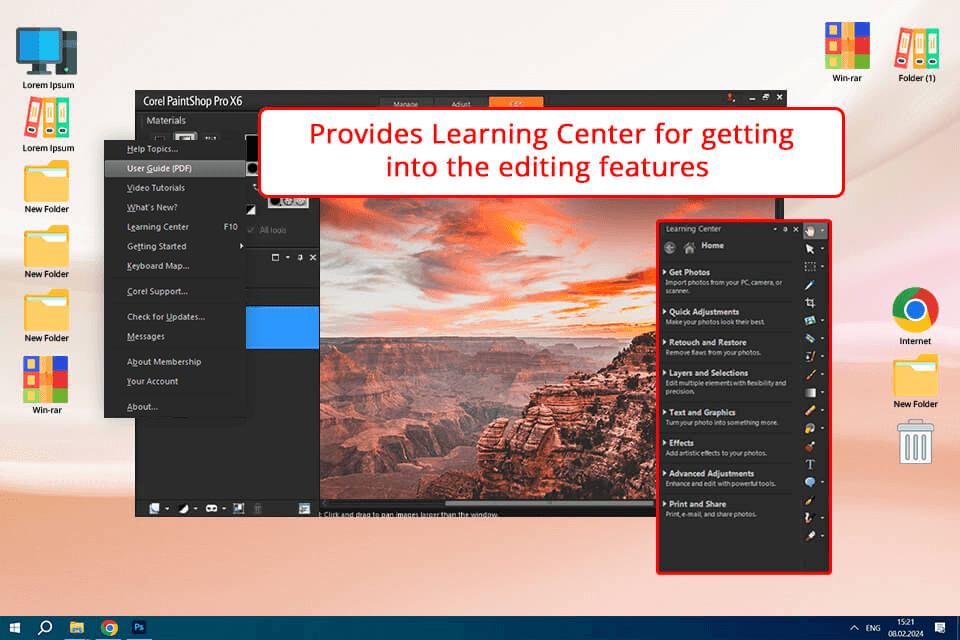Select the Dropper tool
This screenshot has height=640, width=960.
coord(809,285)
